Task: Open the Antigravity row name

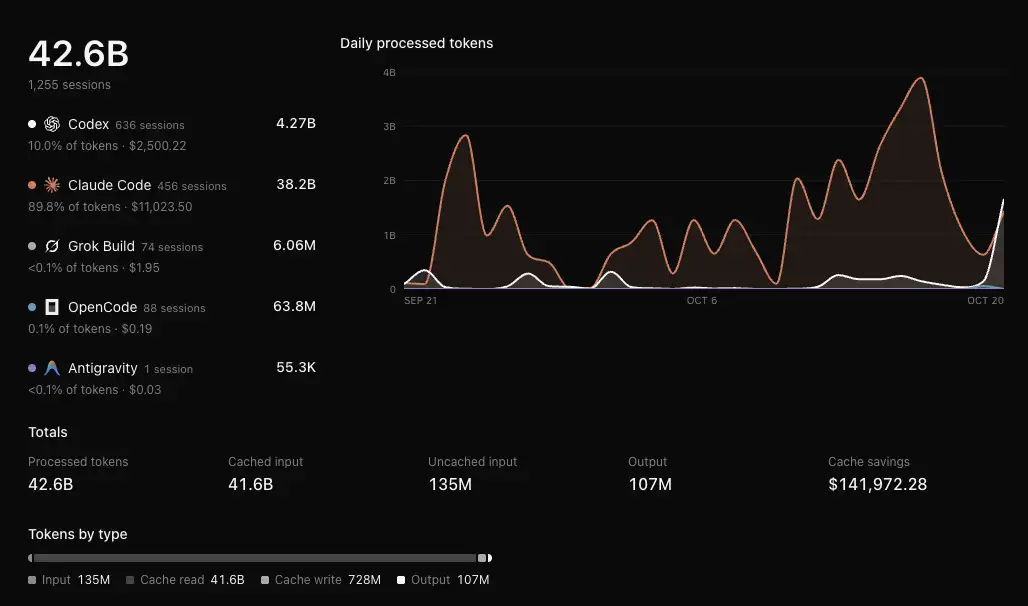Action: pos(103,368)
